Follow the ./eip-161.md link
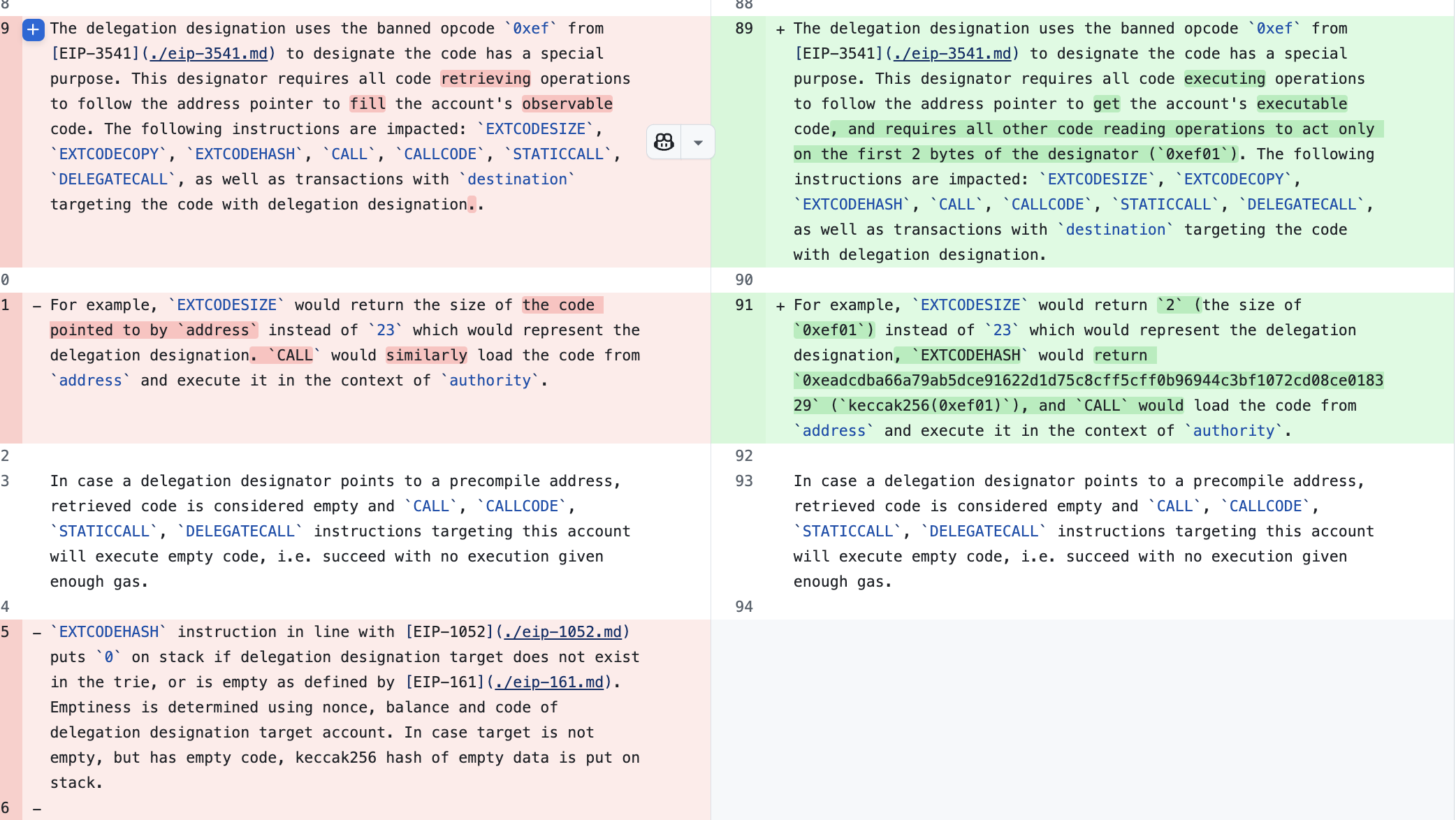 (549, 682)
